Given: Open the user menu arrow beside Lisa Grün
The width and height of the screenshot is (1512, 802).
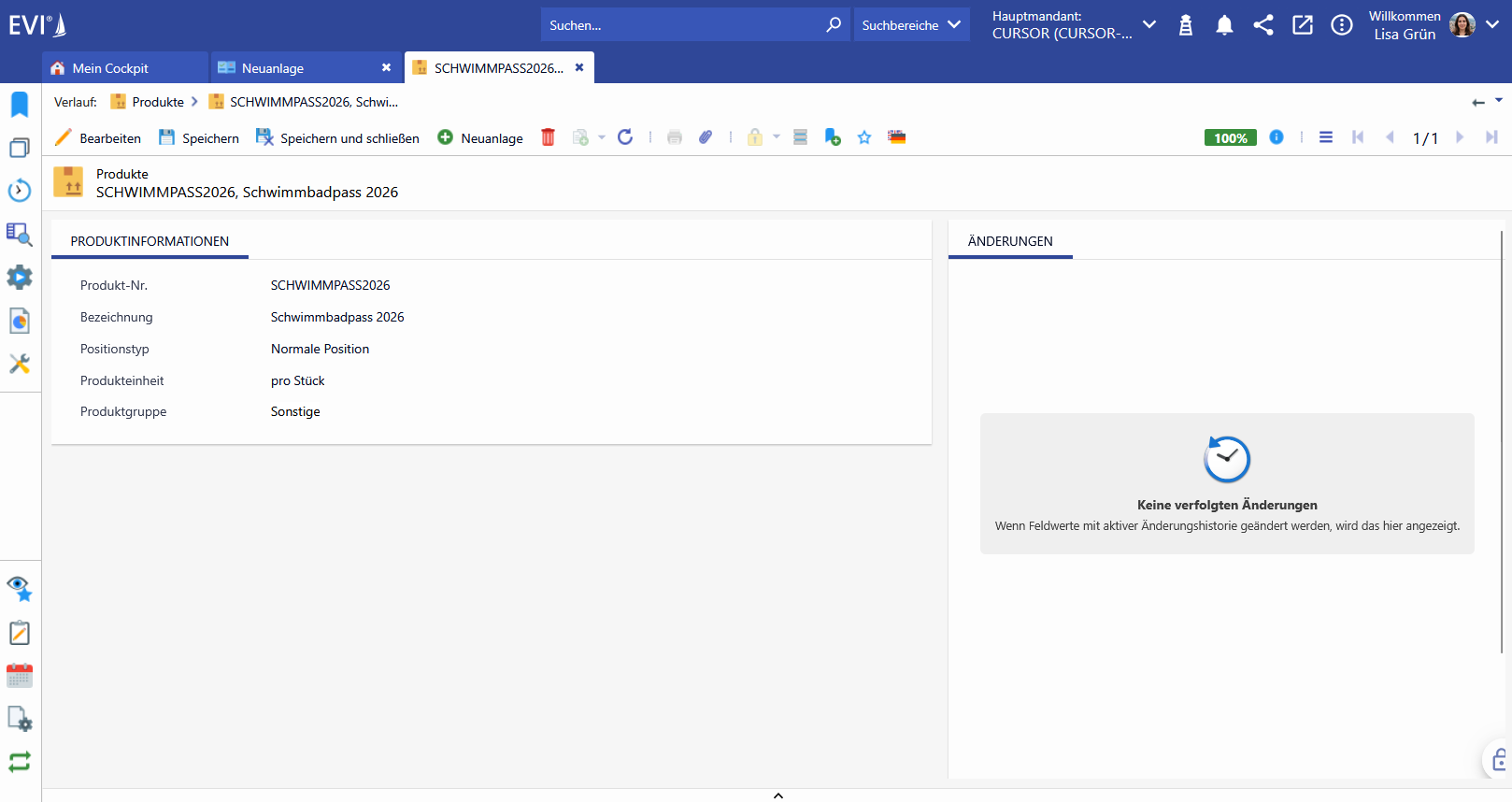Looking at the screenshot, I should click(x=1492, y=24).
